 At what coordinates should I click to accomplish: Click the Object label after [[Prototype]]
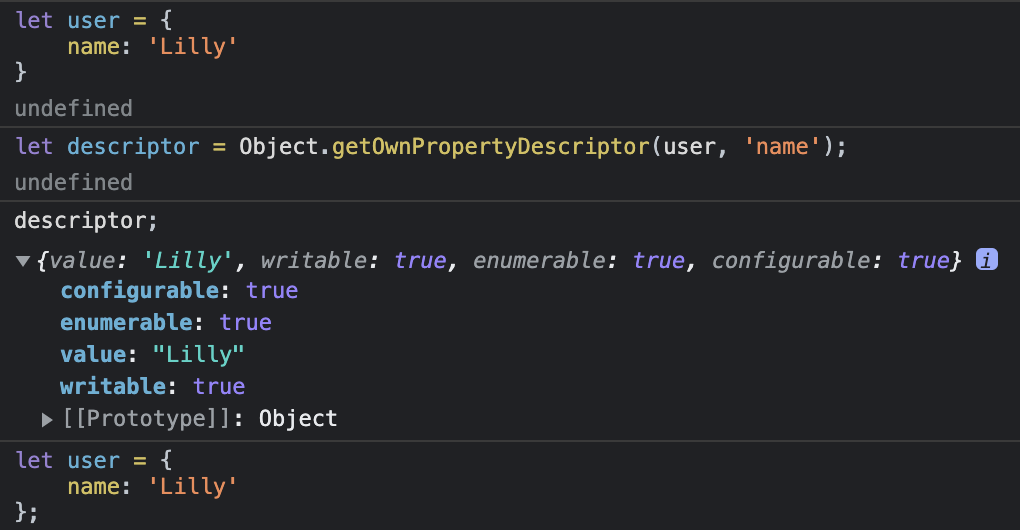298,418
